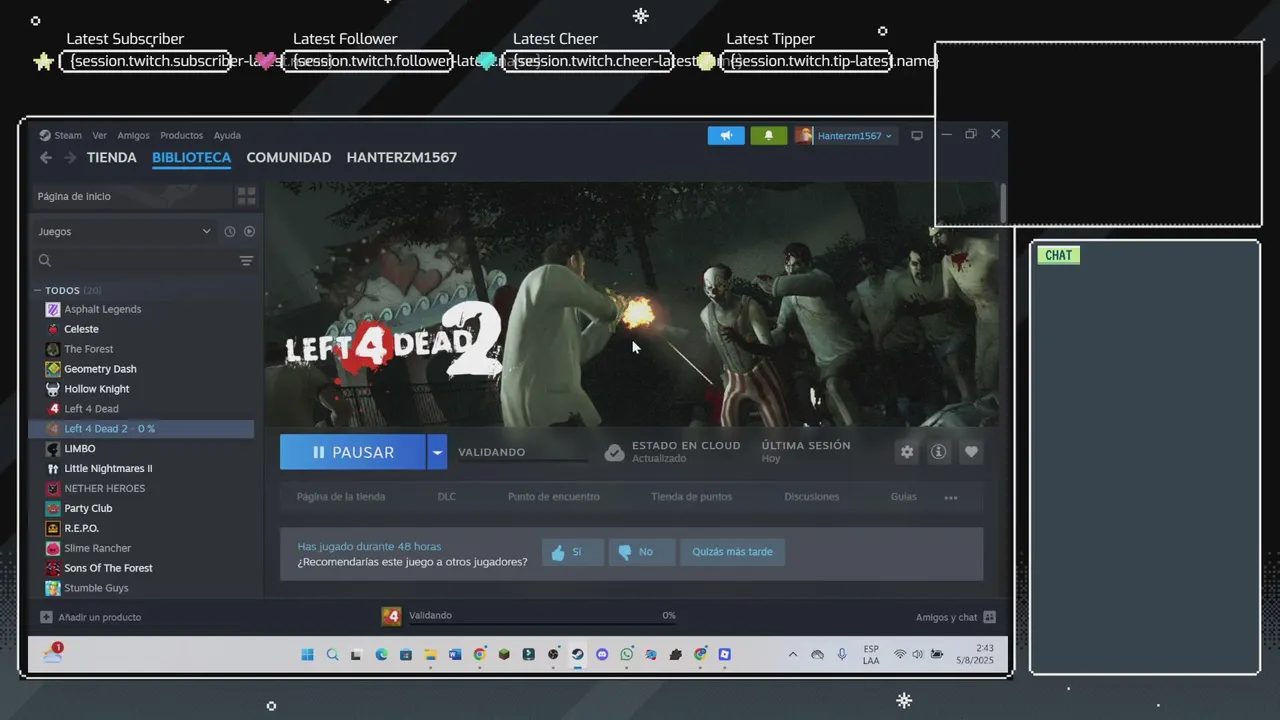Click thumbs up Sí recommendation button
This screenshot has width=1280, height=720.
coord(573,552)
